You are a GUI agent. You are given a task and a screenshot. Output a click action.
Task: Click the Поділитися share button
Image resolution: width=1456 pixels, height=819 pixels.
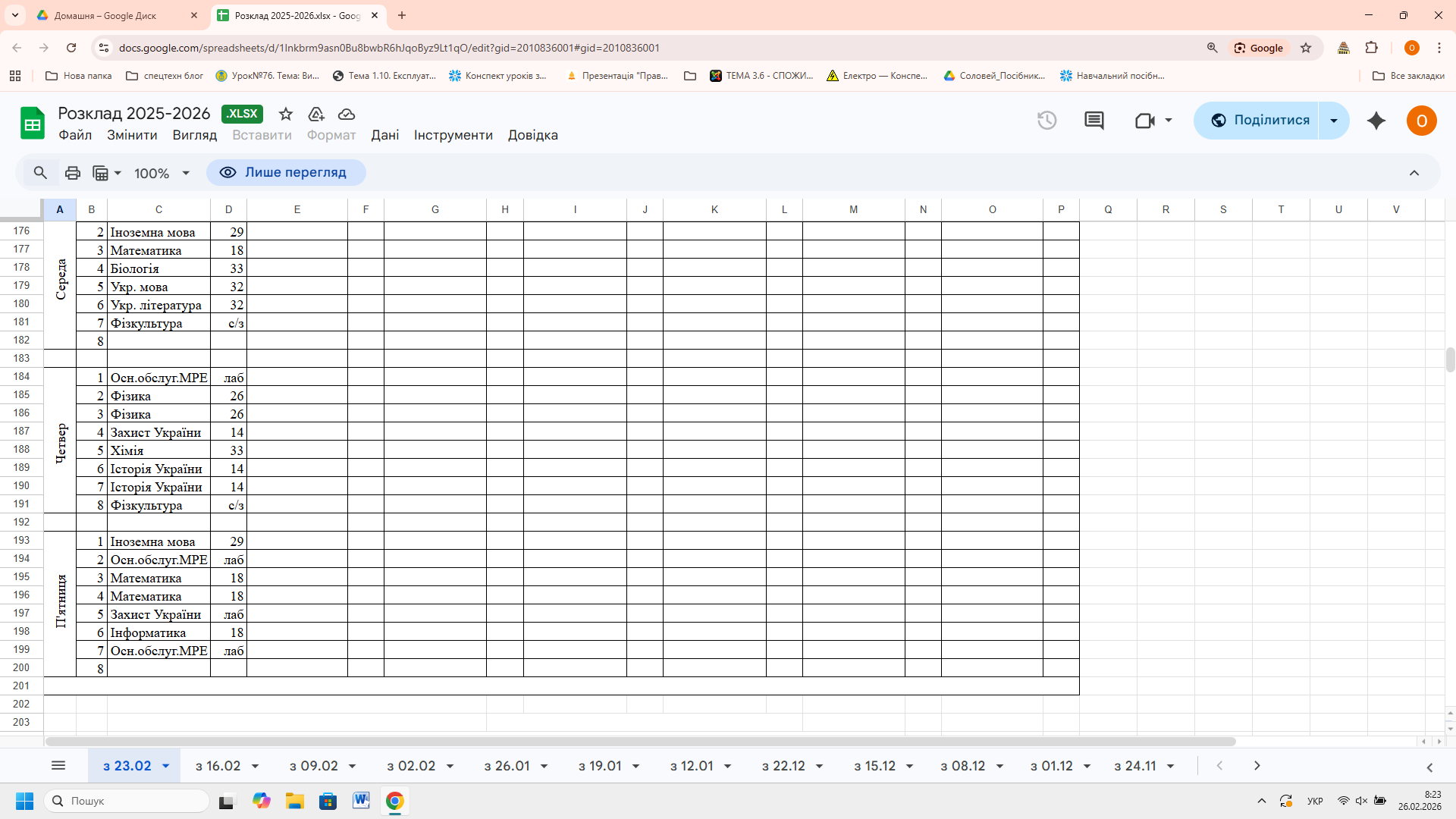tap(1259, 121)
